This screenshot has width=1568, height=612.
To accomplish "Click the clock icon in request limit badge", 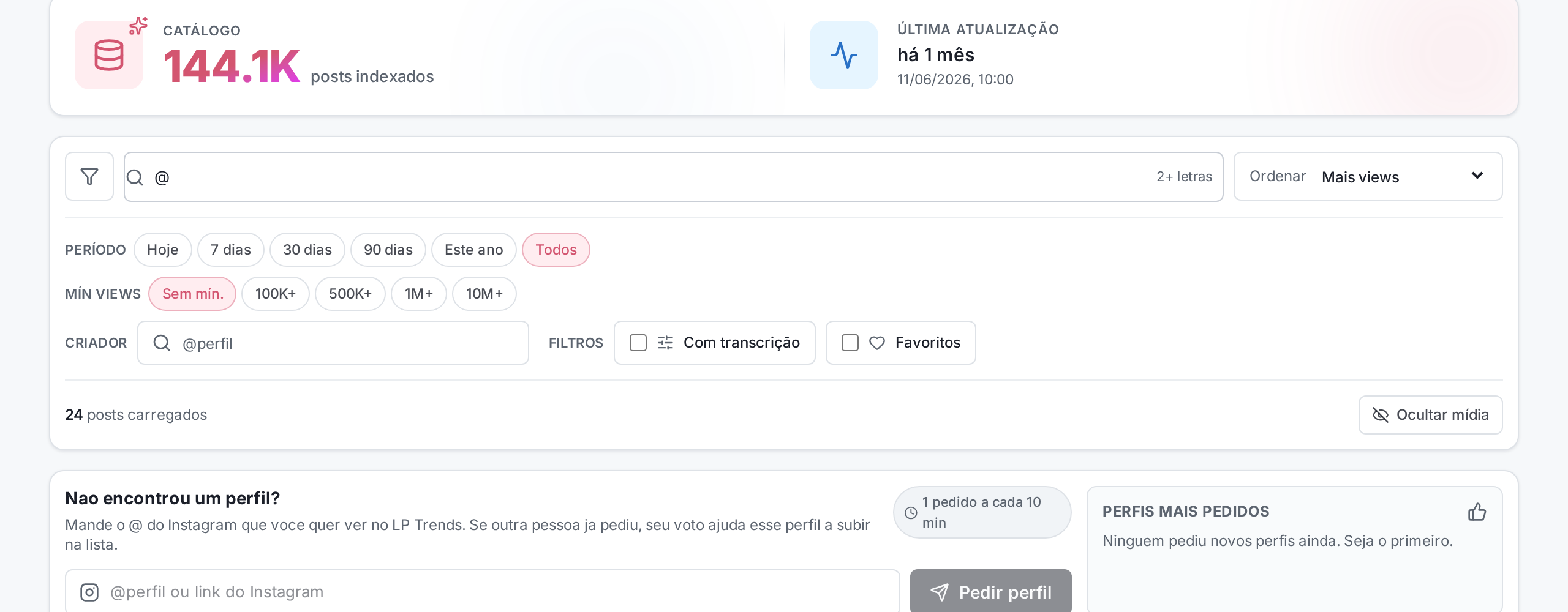I will coord(911,512).
